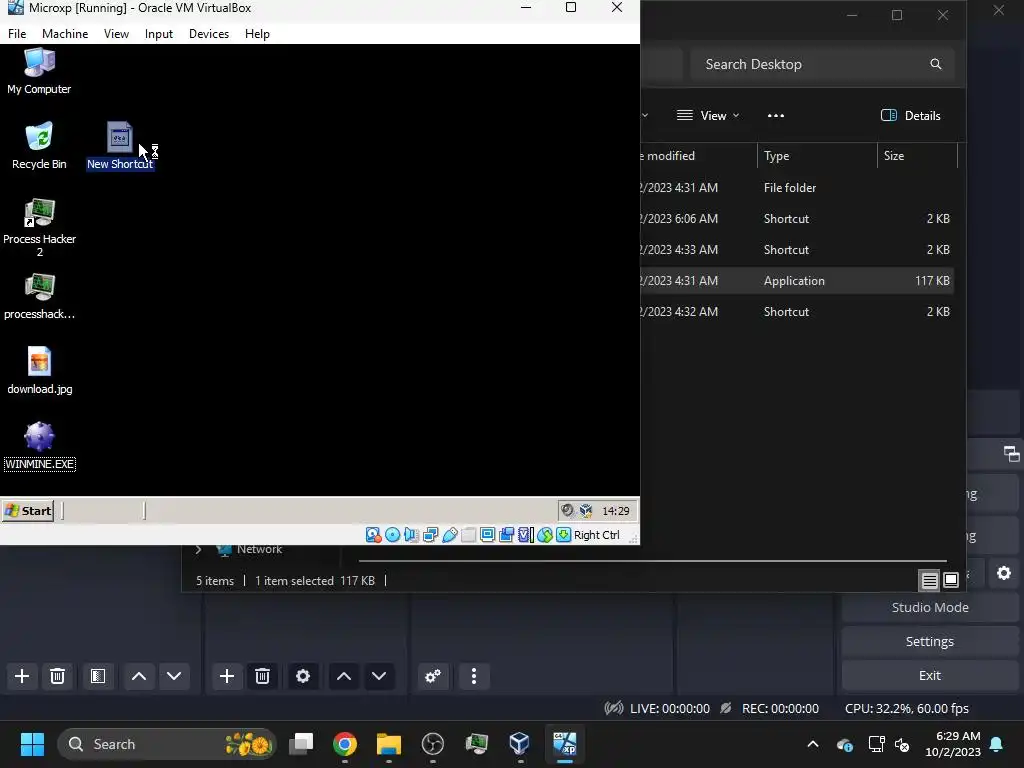
Task: Open Google Chrome from the taskbar
Action: click(345, 744)
